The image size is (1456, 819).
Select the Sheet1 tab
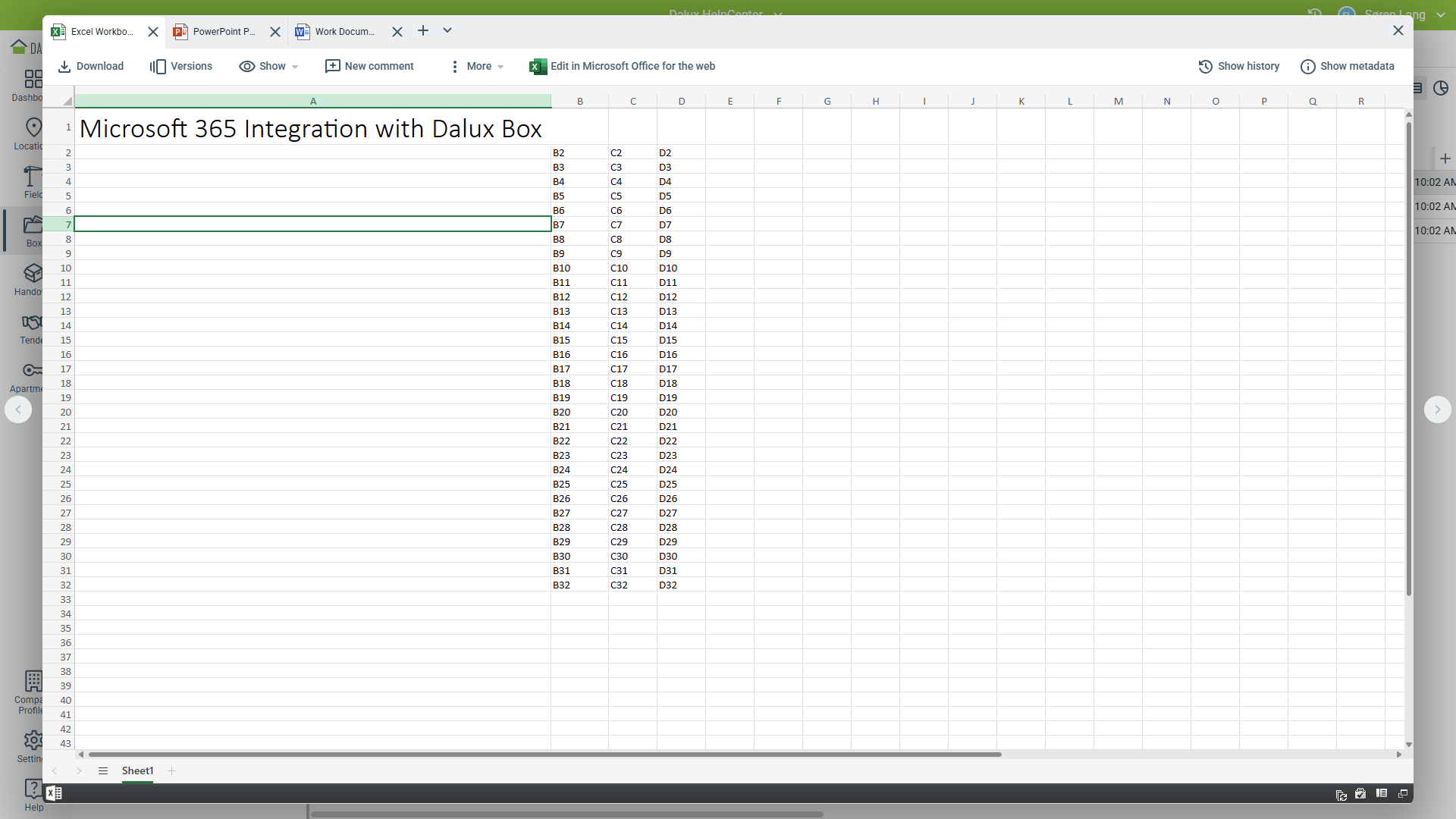[137, 771]
